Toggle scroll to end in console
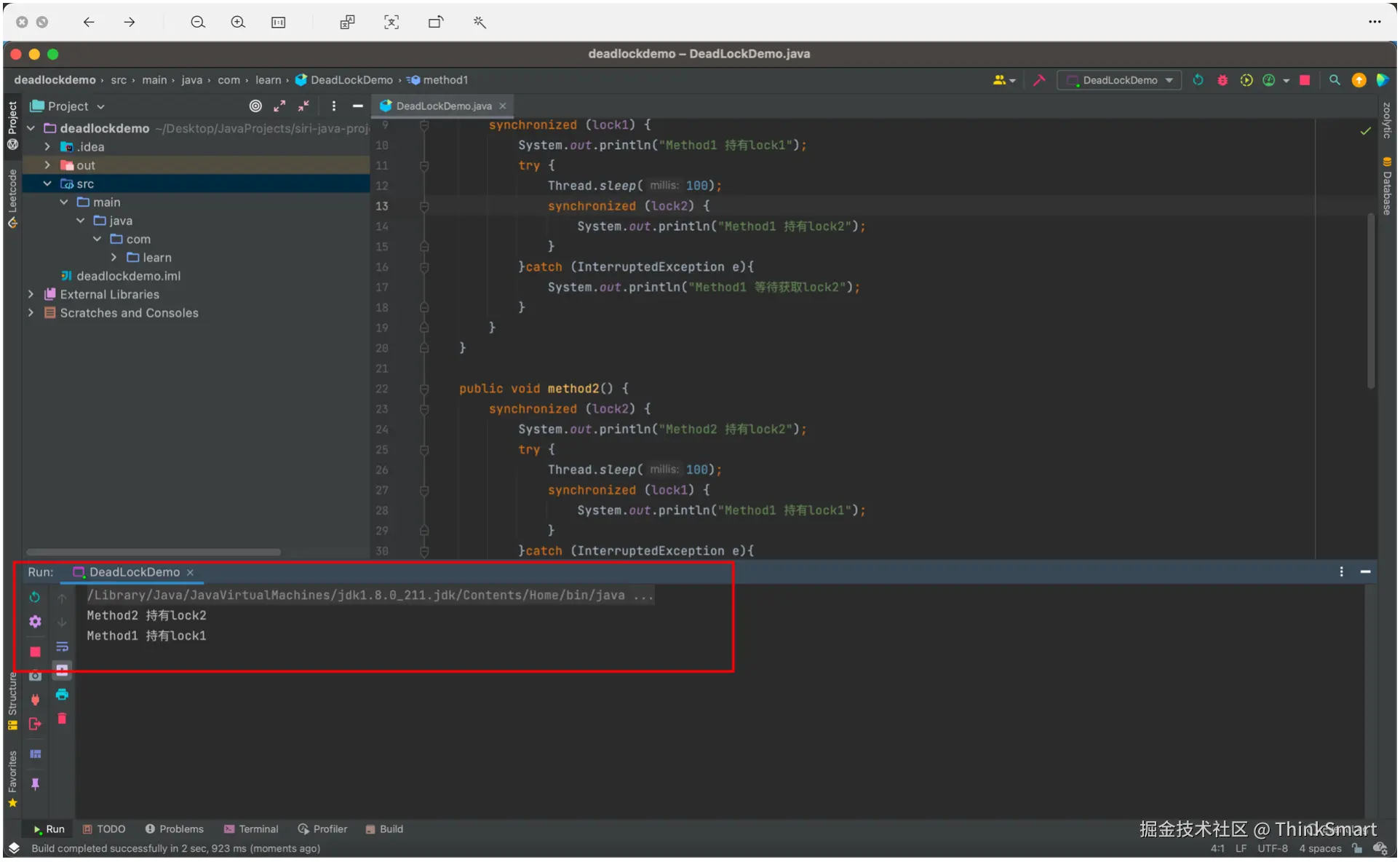 click(63, 671)
